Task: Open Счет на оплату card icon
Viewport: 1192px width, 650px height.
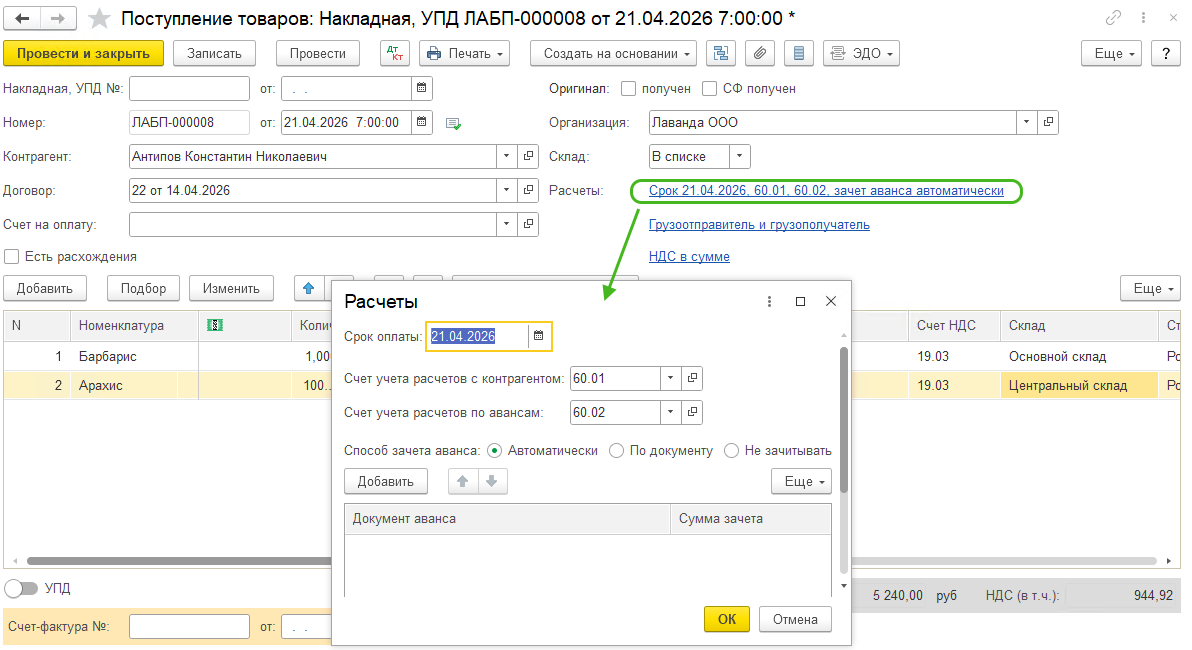Action: pos(528,224)
